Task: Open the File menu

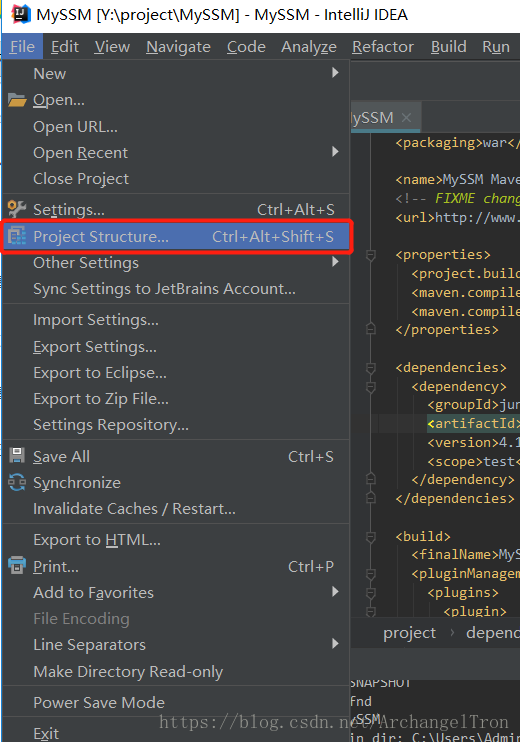Action: (x=22, y=46)
